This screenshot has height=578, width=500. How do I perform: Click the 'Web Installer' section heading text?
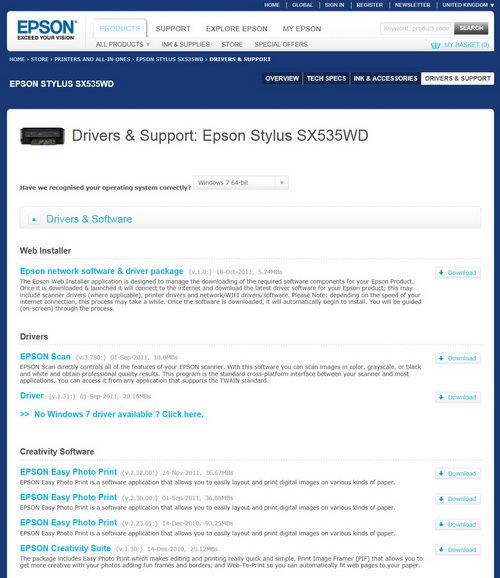point(45,251)
